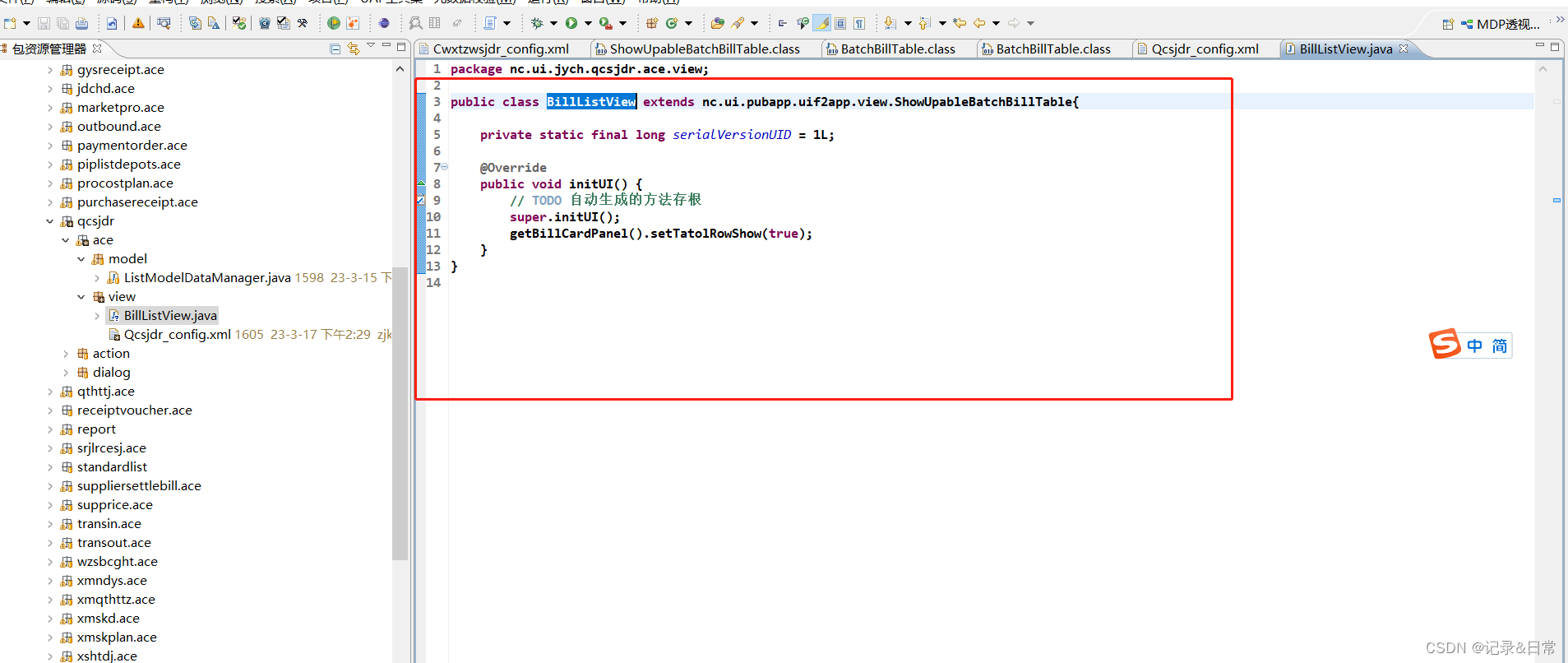This screenshot has height=663, width=1568.
Task: Expand the action package node
Action: coord(66,354)
